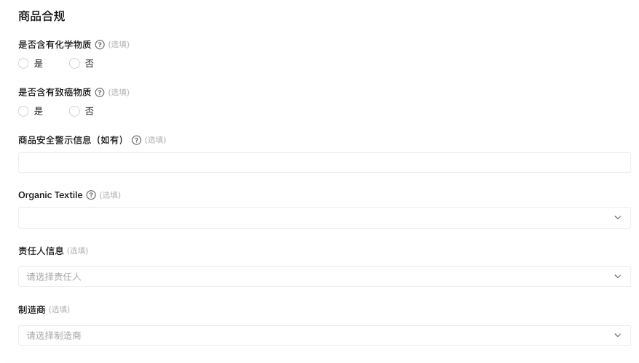639x363 pixels.
Task: Click chevron arrow in 制造商 selector
Action: tap(617, 335)
